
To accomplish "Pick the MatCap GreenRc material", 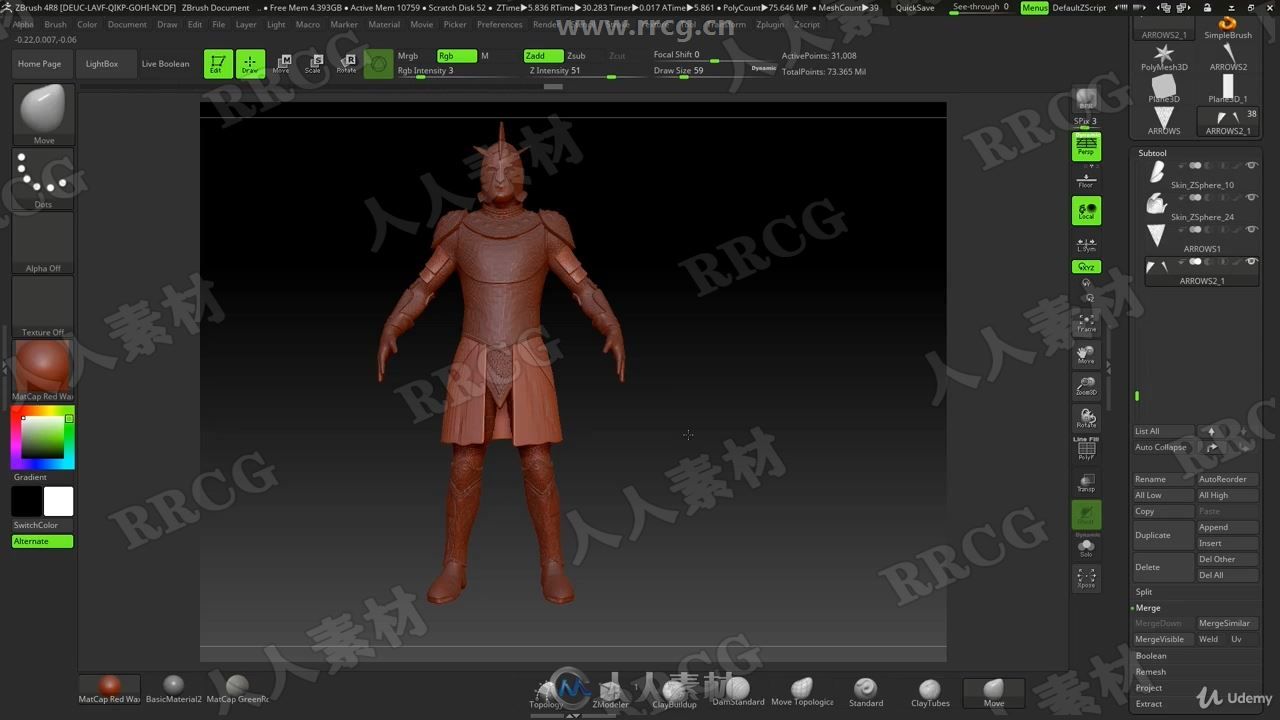I will click(x=237, y=690).
